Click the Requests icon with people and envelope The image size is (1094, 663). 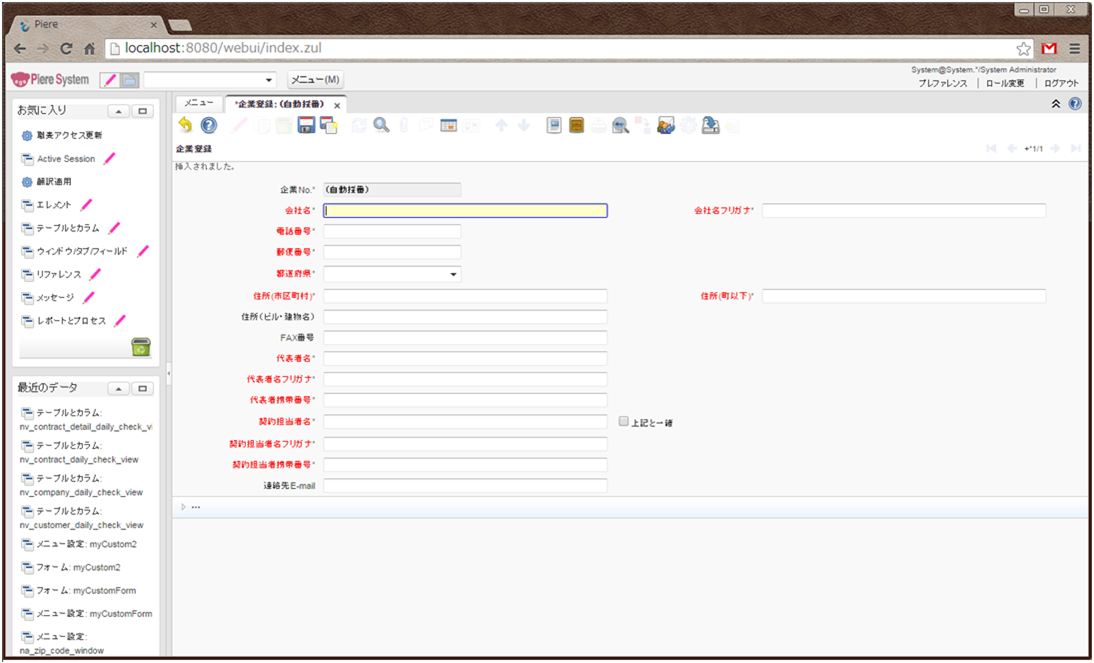(666, 126)
